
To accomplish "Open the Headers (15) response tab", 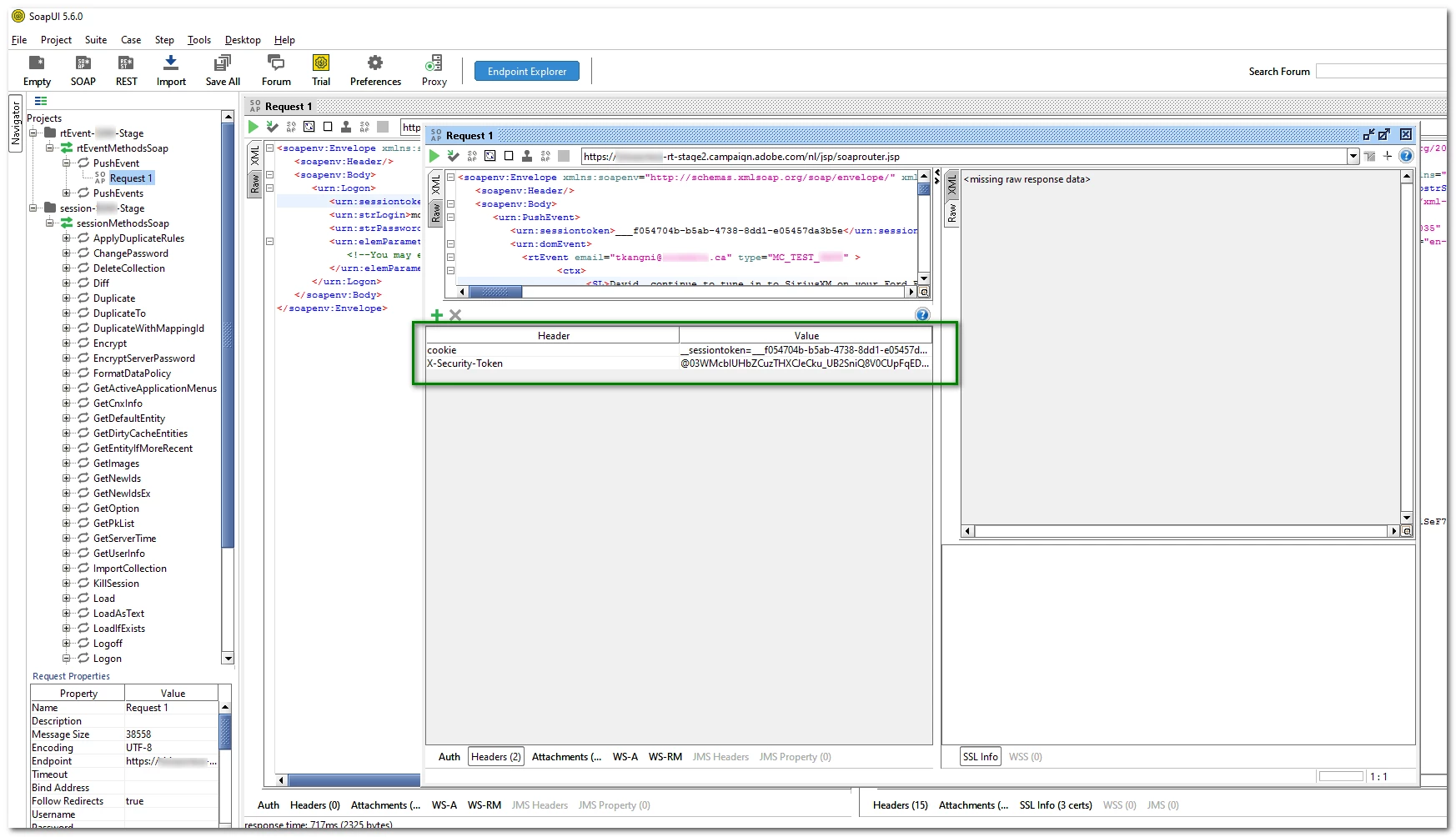I will [901, 805].
